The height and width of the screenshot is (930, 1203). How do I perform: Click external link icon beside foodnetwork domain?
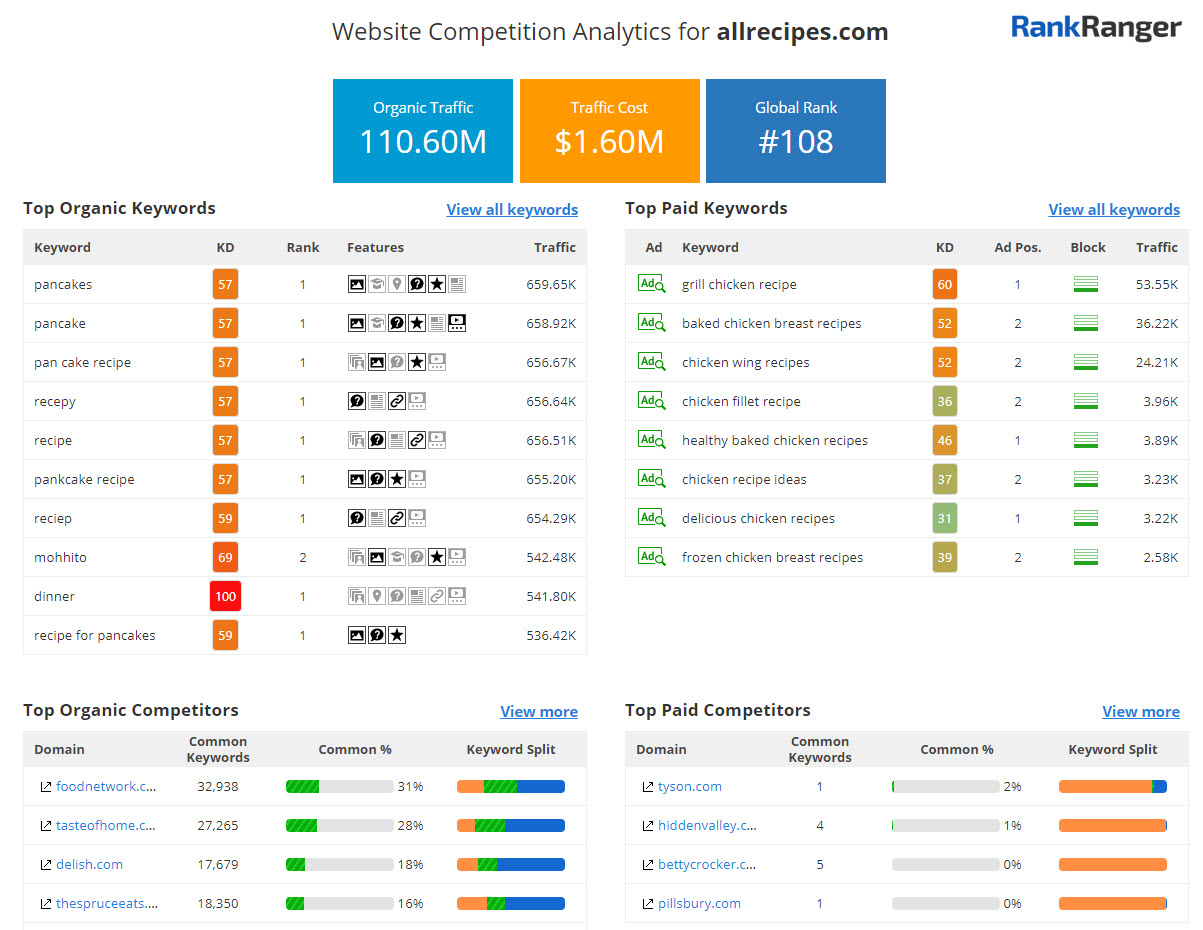pos(46,787)
